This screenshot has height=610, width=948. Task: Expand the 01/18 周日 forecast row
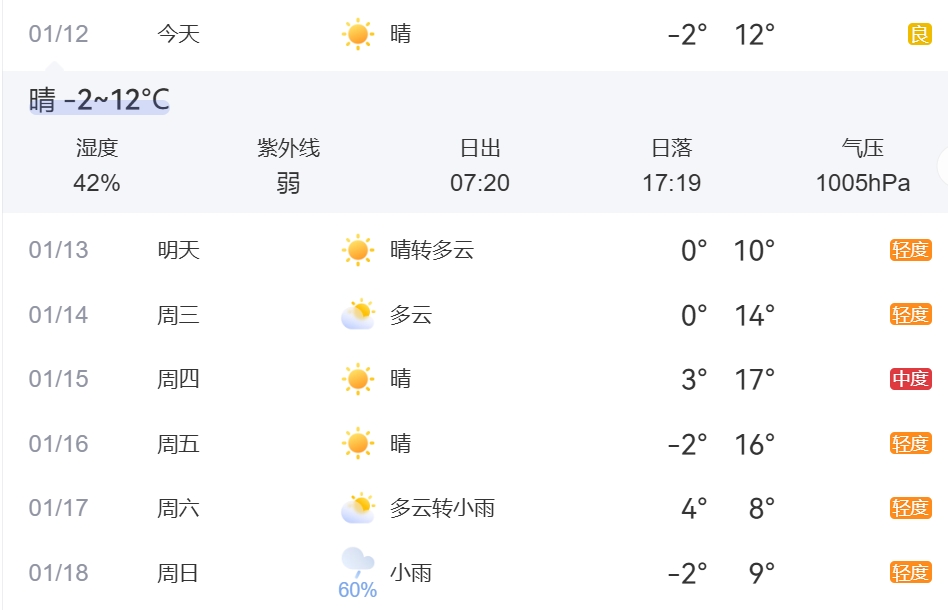[58, 573]
